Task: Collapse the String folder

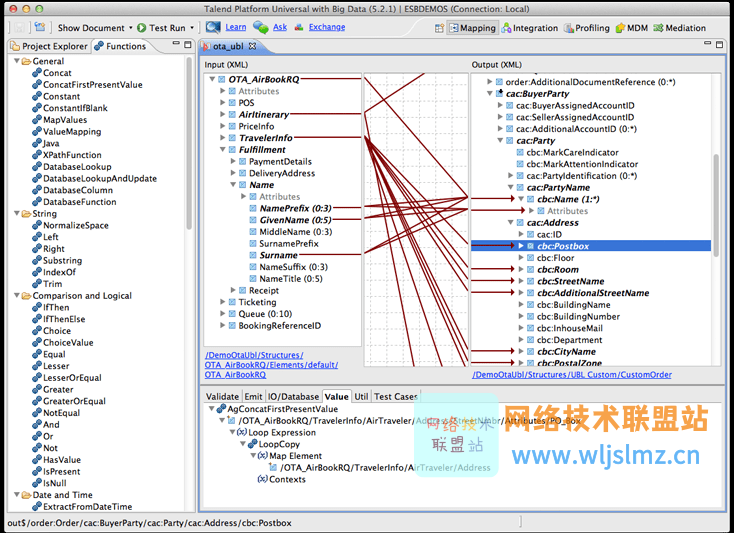Action: [17, 213]
